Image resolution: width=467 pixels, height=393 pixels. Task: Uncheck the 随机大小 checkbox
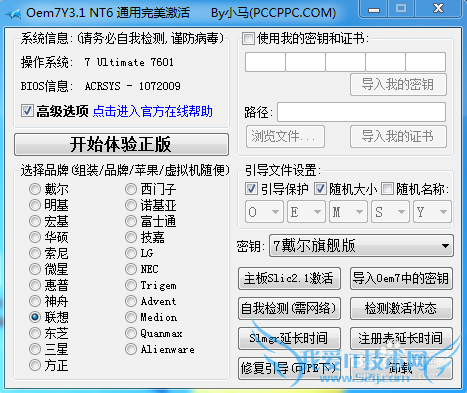click(x=320, y=189)
